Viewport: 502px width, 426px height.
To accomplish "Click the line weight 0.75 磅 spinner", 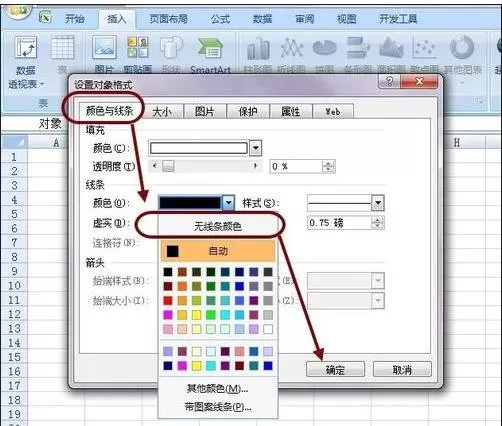I will [378, 223].
